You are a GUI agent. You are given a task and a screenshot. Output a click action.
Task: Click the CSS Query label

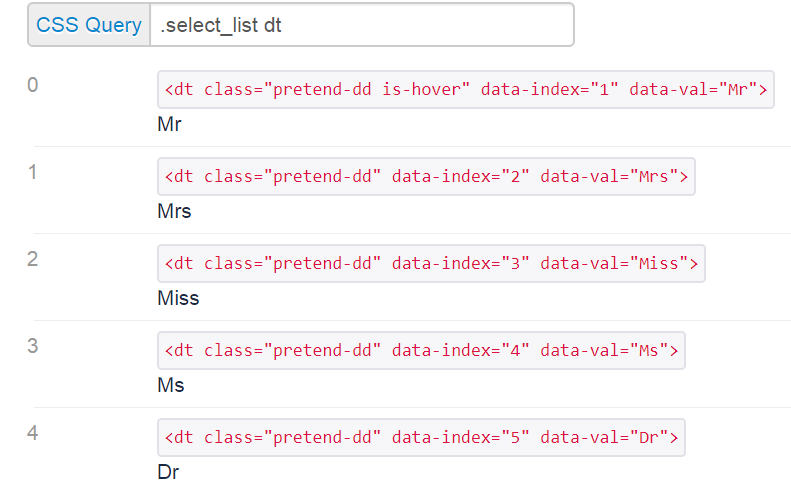pyautogui.click(x=89, y=25)
